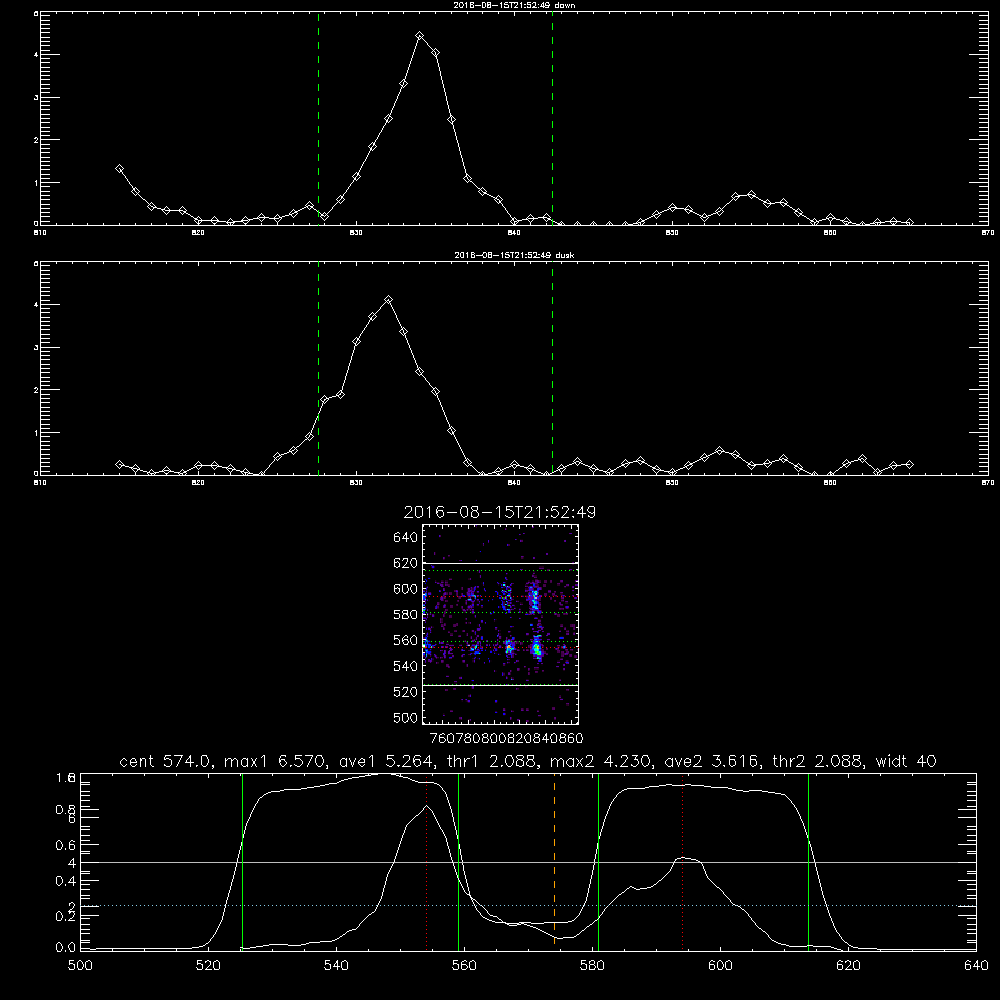Screen dimensions: 1000x1000
Task: Click the red dotted line near 594 in bottom plot
Action: tap(682, 861)
